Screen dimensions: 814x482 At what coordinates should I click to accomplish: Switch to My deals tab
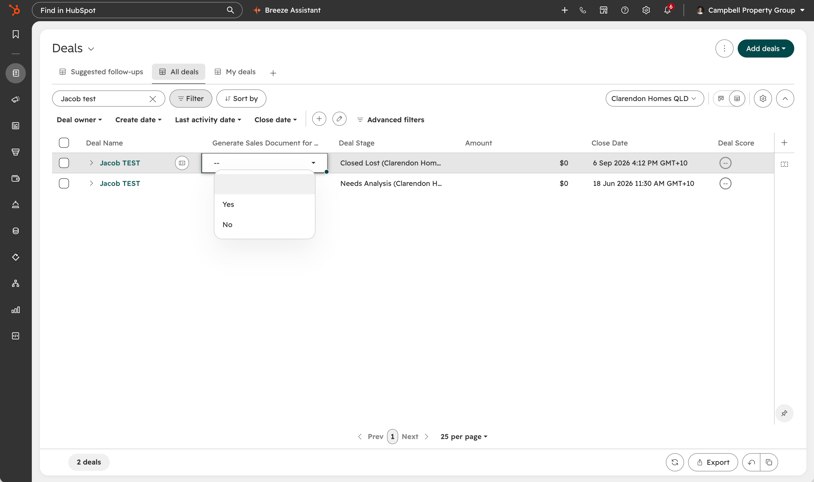(x=235, y=72)
